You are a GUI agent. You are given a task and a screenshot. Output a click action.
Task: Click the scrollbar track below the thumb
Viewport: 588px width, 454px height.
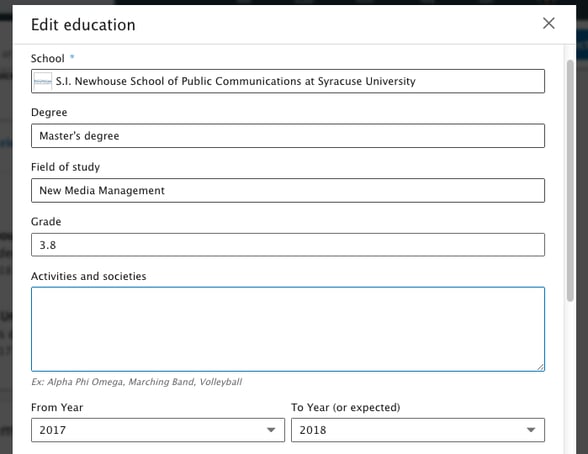pyautogui.click(x=570, y=377)
